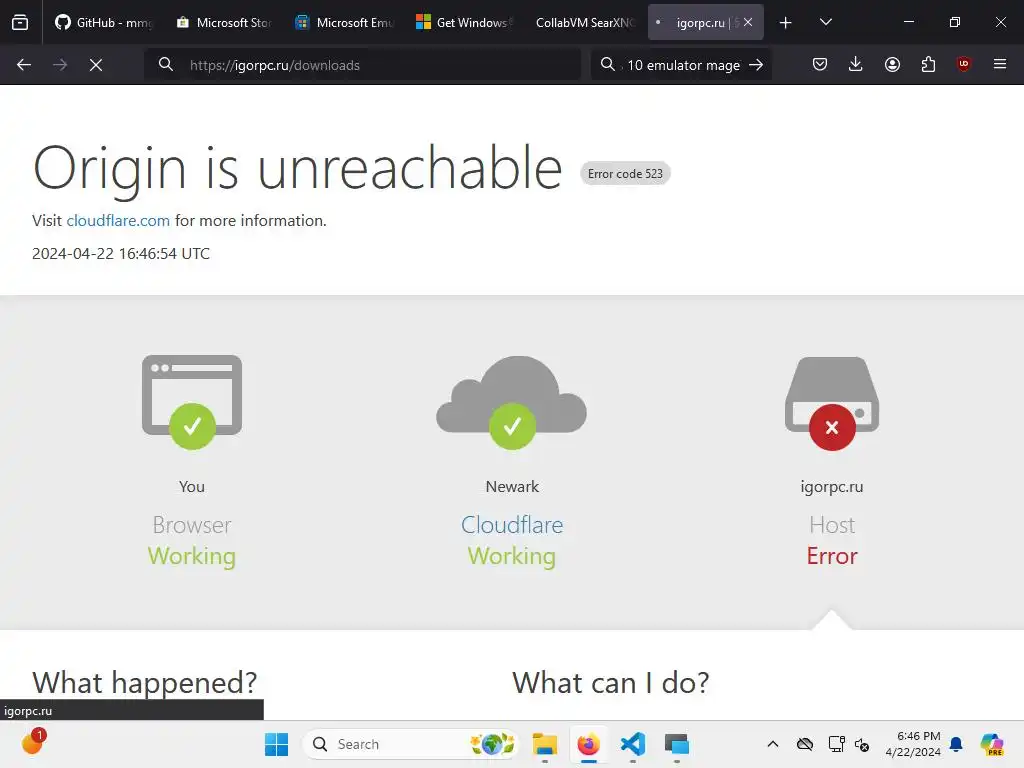Follow the cloudflare.com link
The height and width of the screenshot is (768, 1024).
118,221
